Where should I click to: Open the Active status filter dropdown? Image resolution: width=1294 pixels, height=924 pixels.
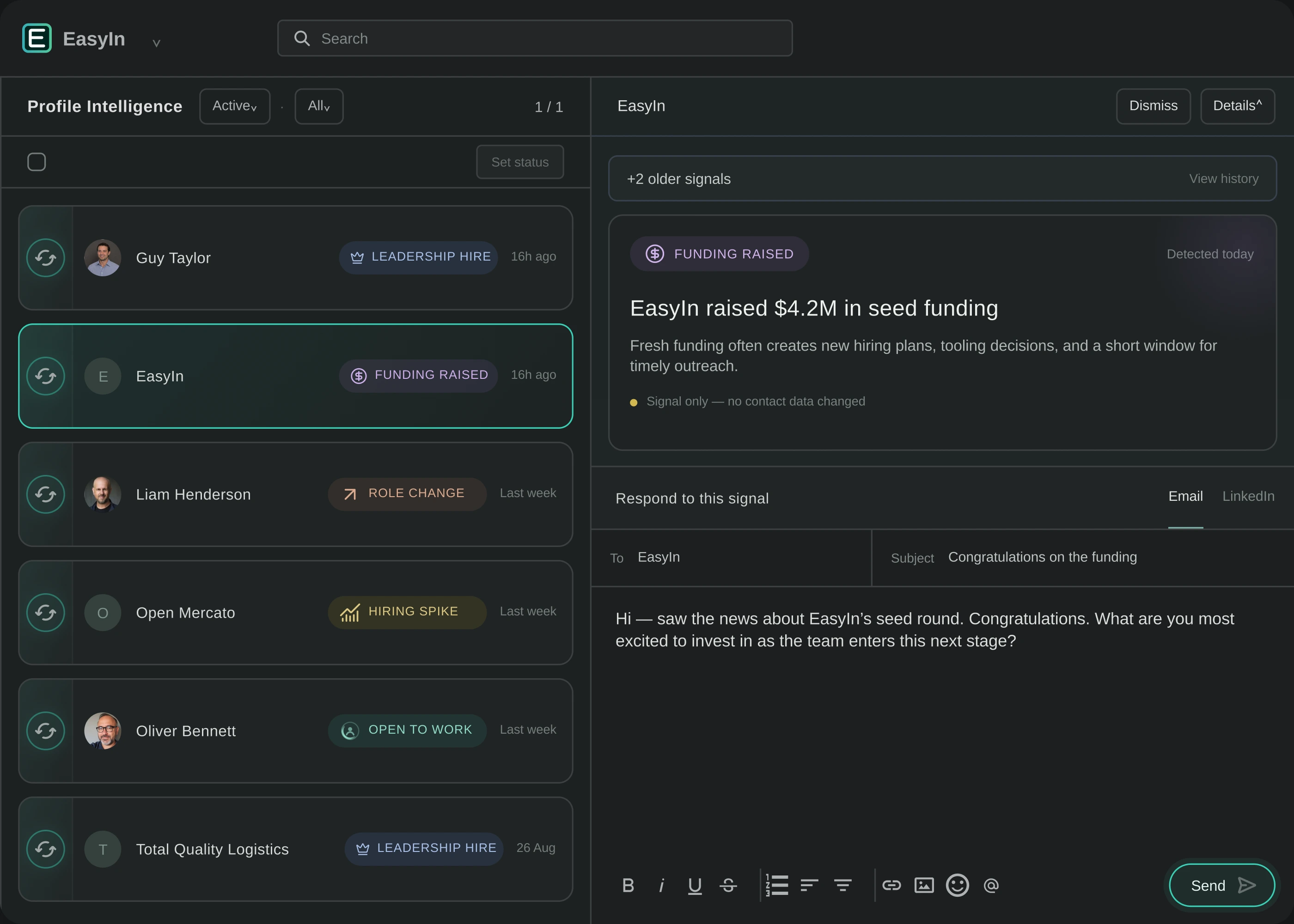[235, 106]
